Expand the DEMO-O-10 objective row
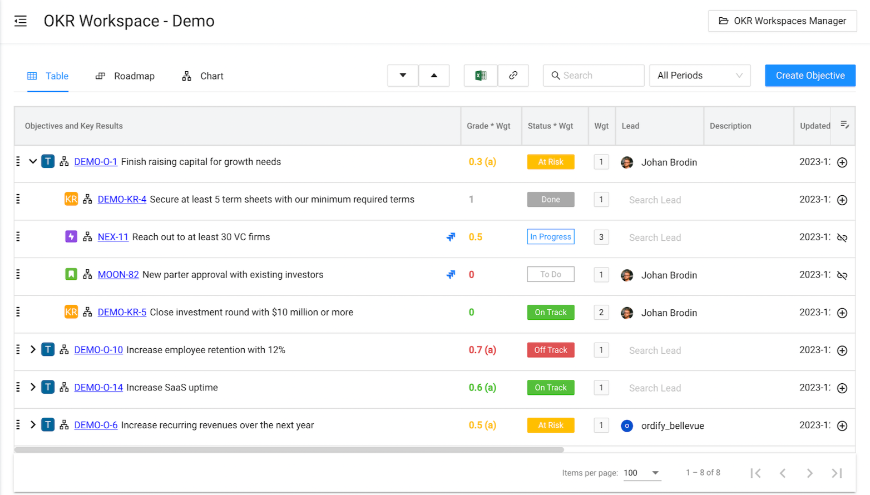The width and height of the screenshot is (870, 495). tap(33, 350)
